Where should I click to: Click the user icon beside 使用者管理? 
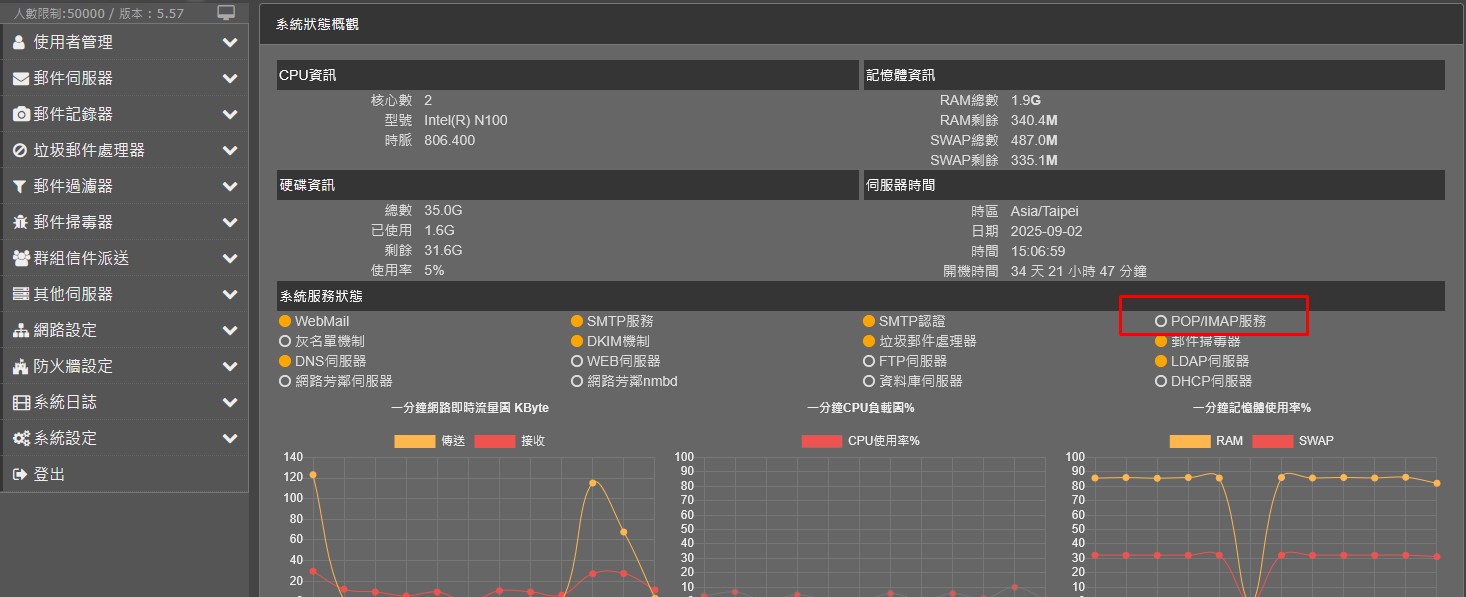click(20, 43)
